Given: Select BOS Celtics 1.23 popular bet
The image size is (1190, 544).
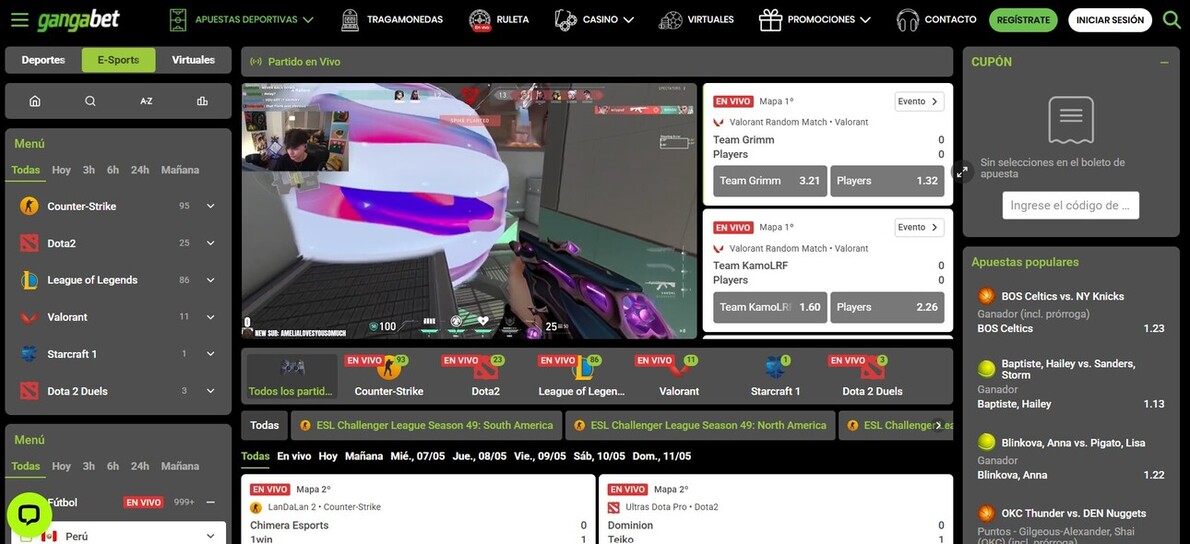Looking at the screenshot, I should [x=1070, y=329].
